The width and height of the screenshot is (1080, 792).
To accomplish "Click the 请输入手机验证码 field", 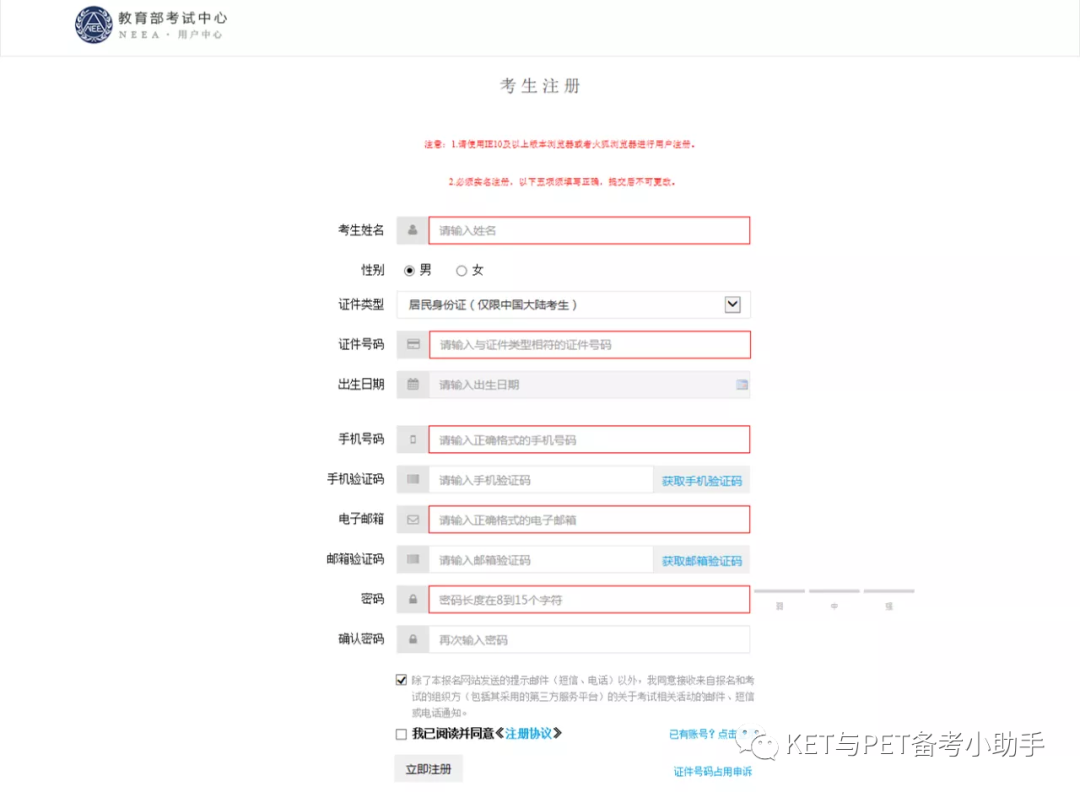I will click(541, 479).
